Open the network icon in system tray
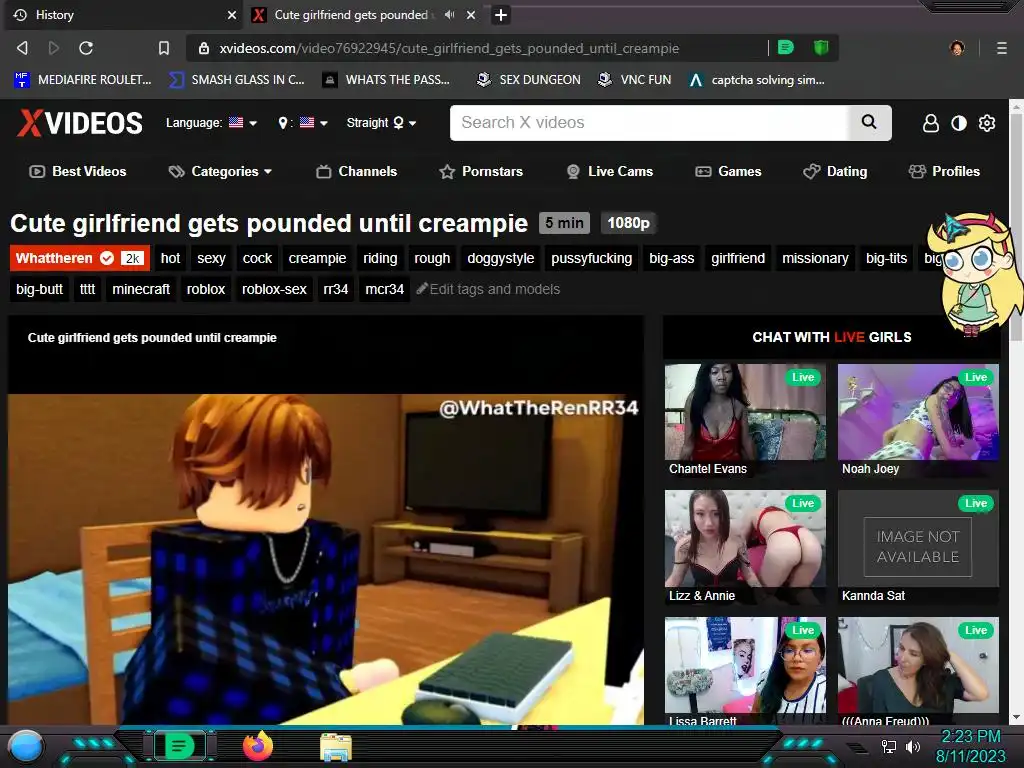1024x768 pixels. click(x=889, y=746)
